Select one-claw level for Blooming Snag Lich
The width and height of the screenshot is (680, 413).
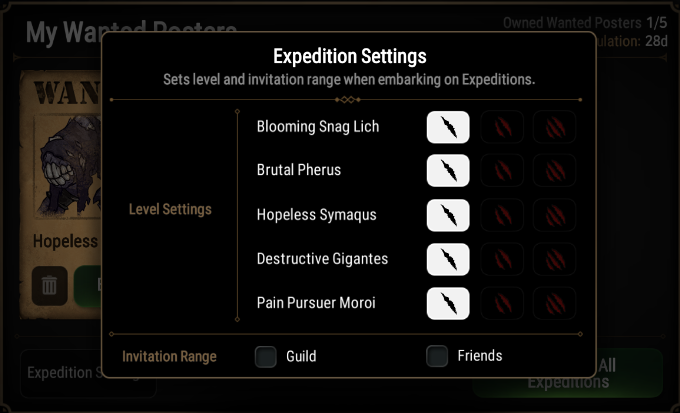pos(448,127)
